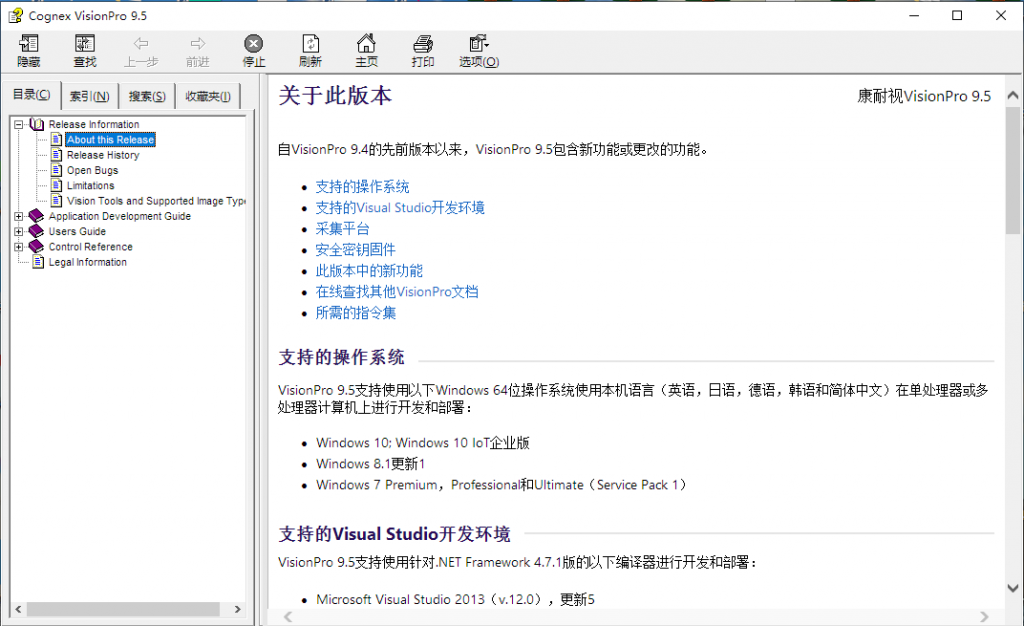
Task: Expand the Control Reference node
Action: [x=19, y=247]
